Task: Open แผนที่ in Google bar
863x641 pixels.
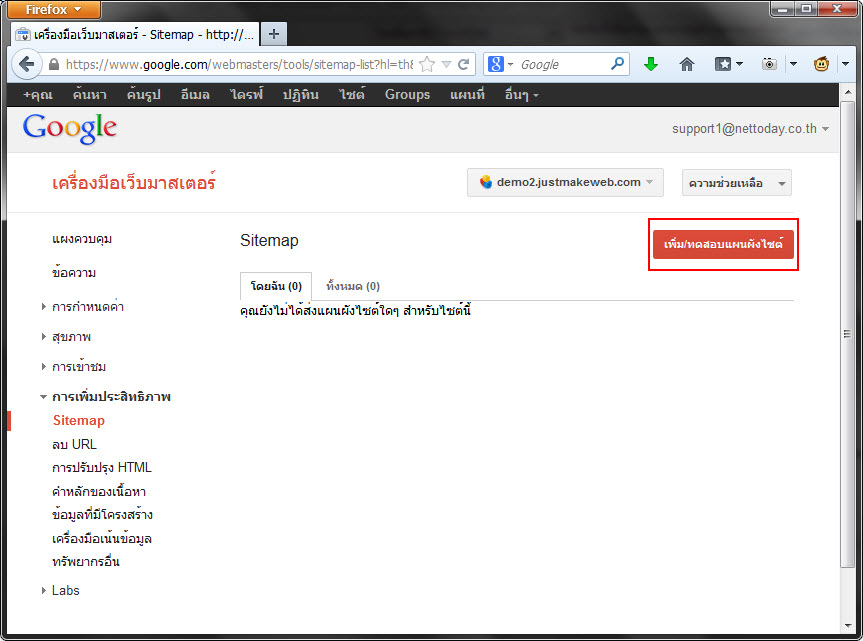Action: pos(467,94)
